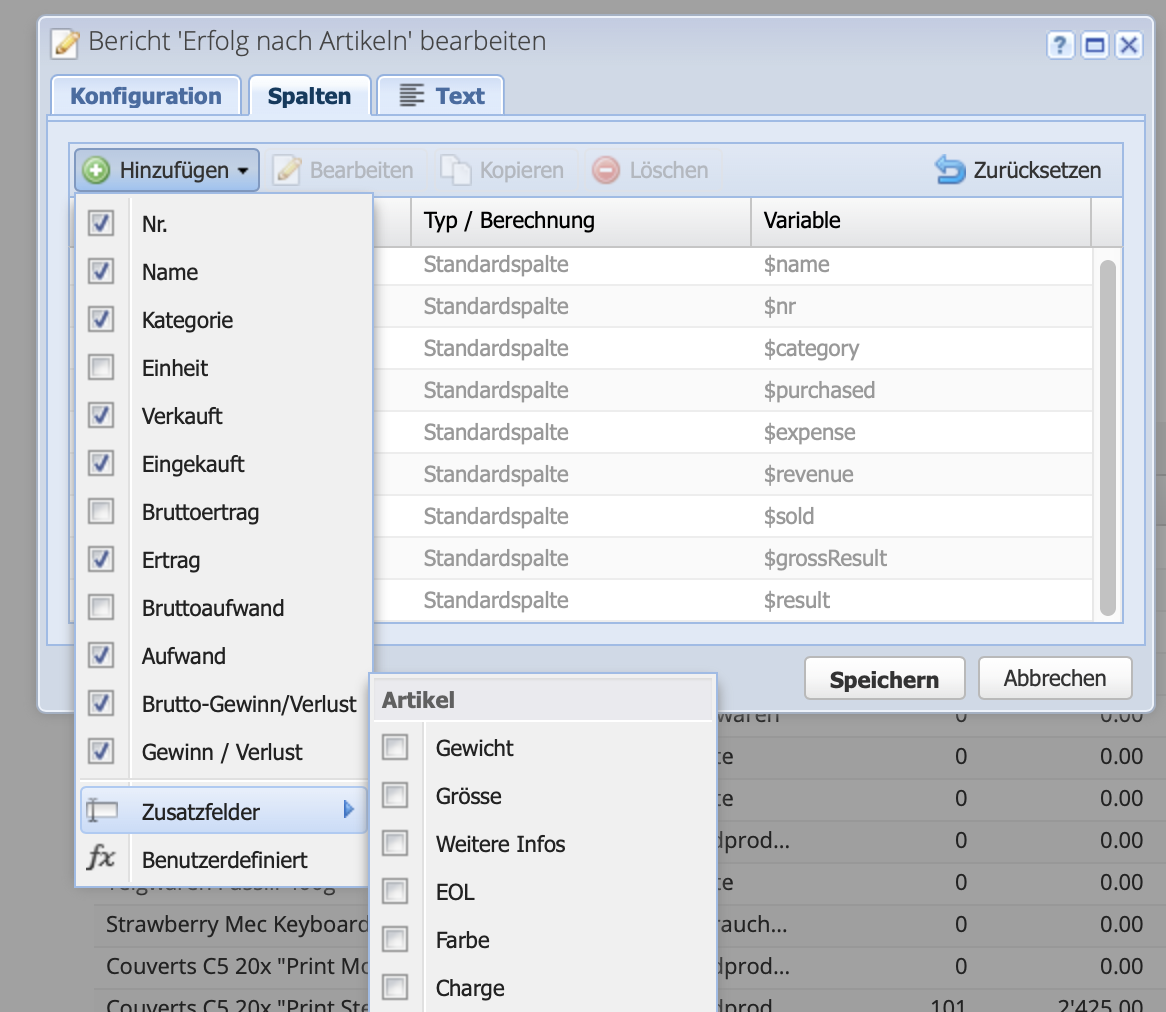
Task: Enable the Einheit checkbox
Action: click(103, 367)
